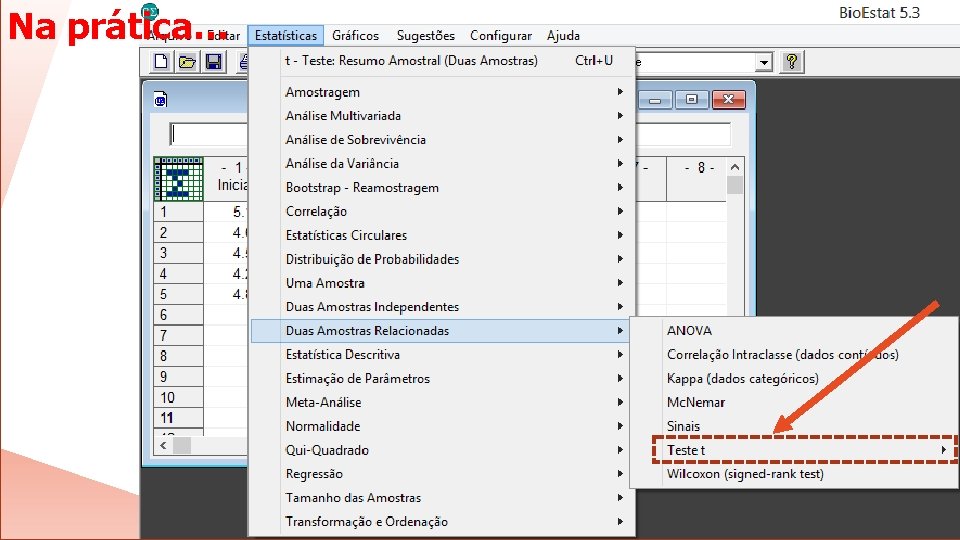Click the help question mark toolbar icon
Image resolution: width=960 pixels, height=540 pixels.
tap(792, 62)
